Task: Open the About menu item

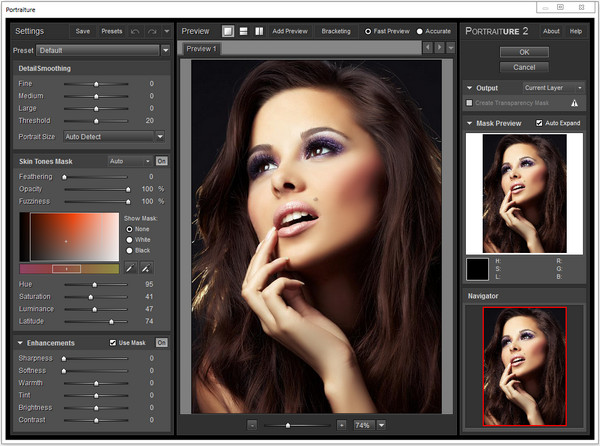Action: coord(551,31)
